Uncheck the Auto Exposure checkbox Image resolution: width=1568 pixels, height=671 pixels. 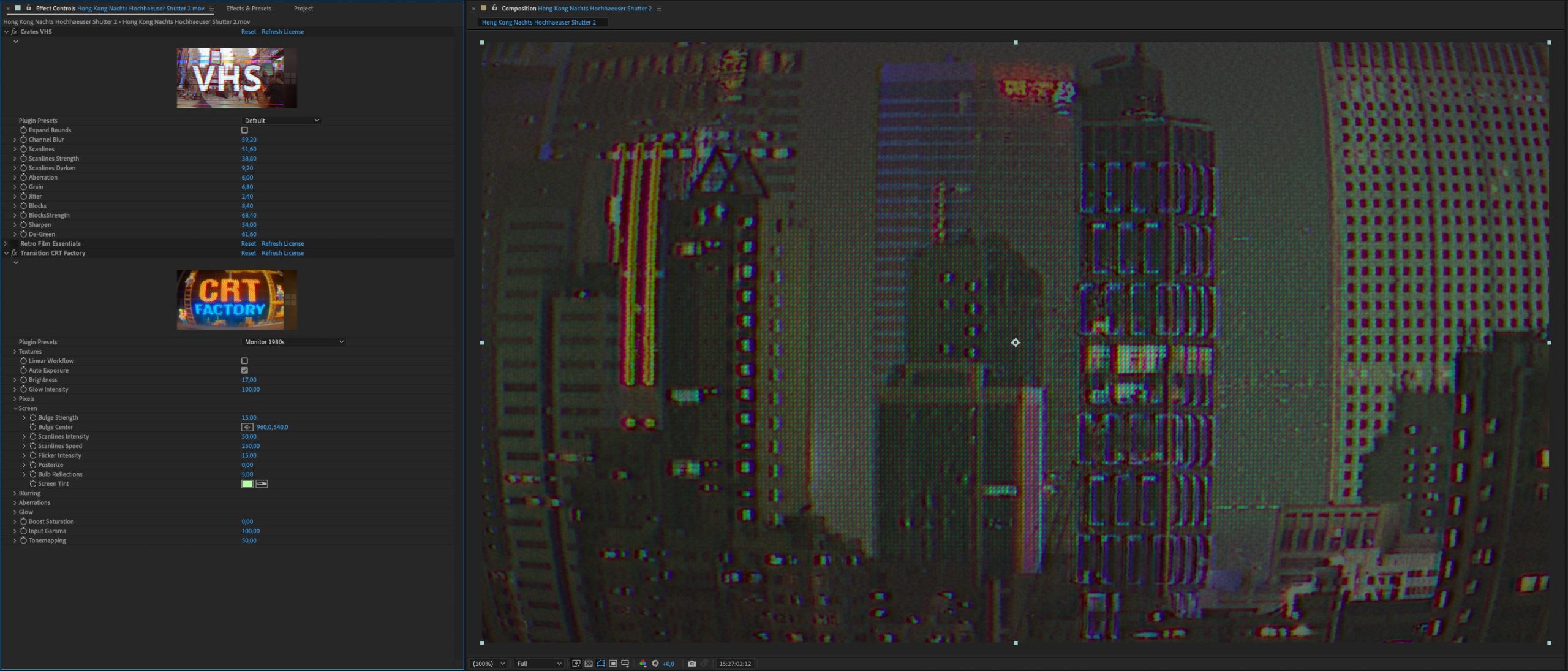coord(244,371)
